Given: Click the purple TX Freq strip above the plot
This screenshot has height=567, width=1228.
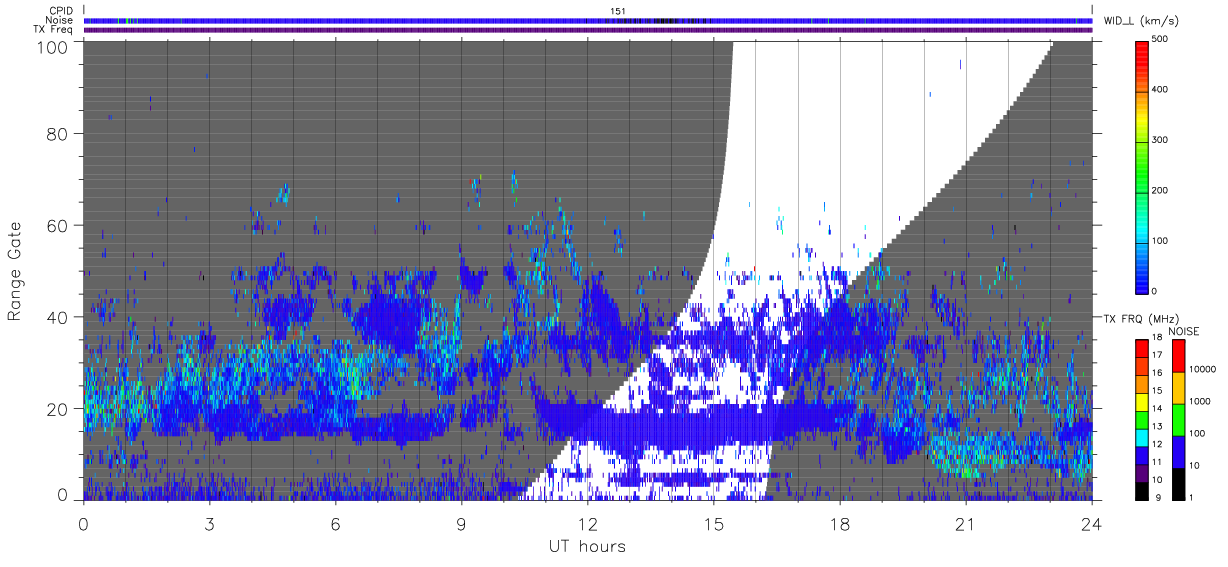Looking at the screenshot, I should pyautogui.click(x=588, y=30).
